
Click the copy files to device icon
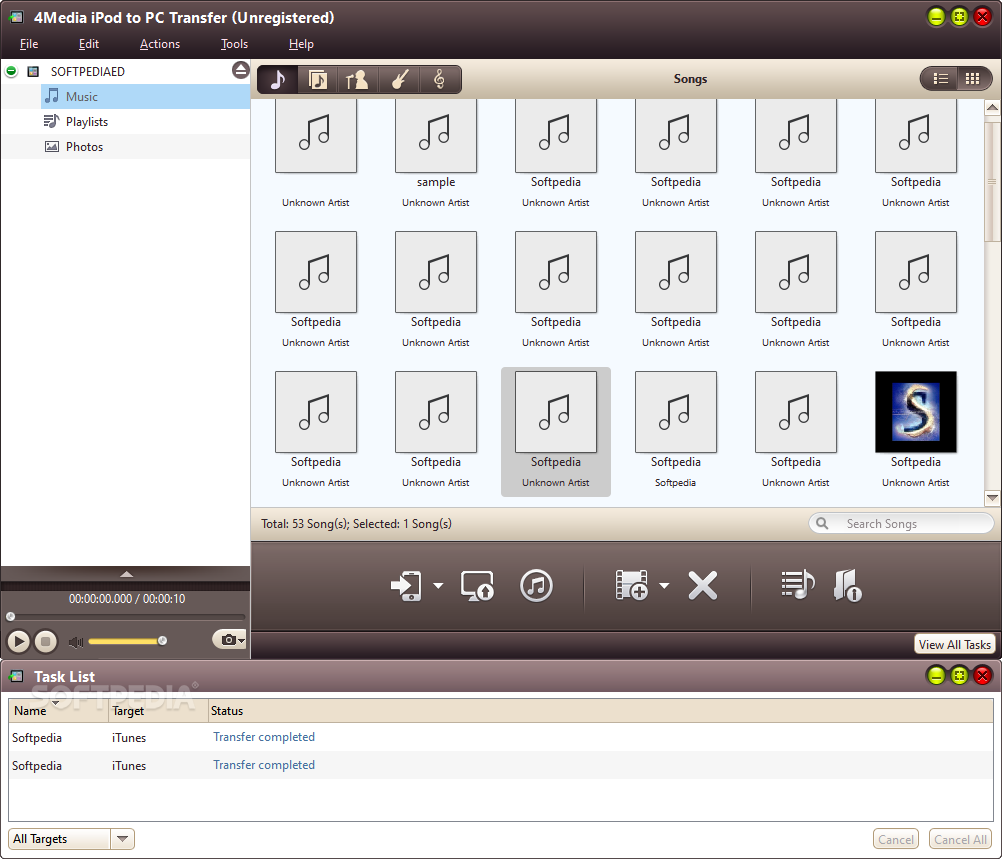pyautogui.click(x=406, y=585)
